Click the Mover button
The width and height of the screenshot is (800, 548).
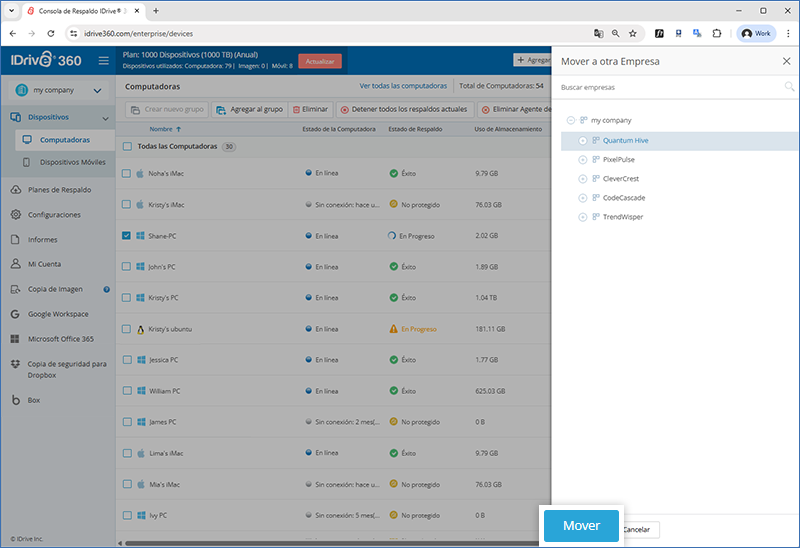pyautogui.click(x=581, y=526)
